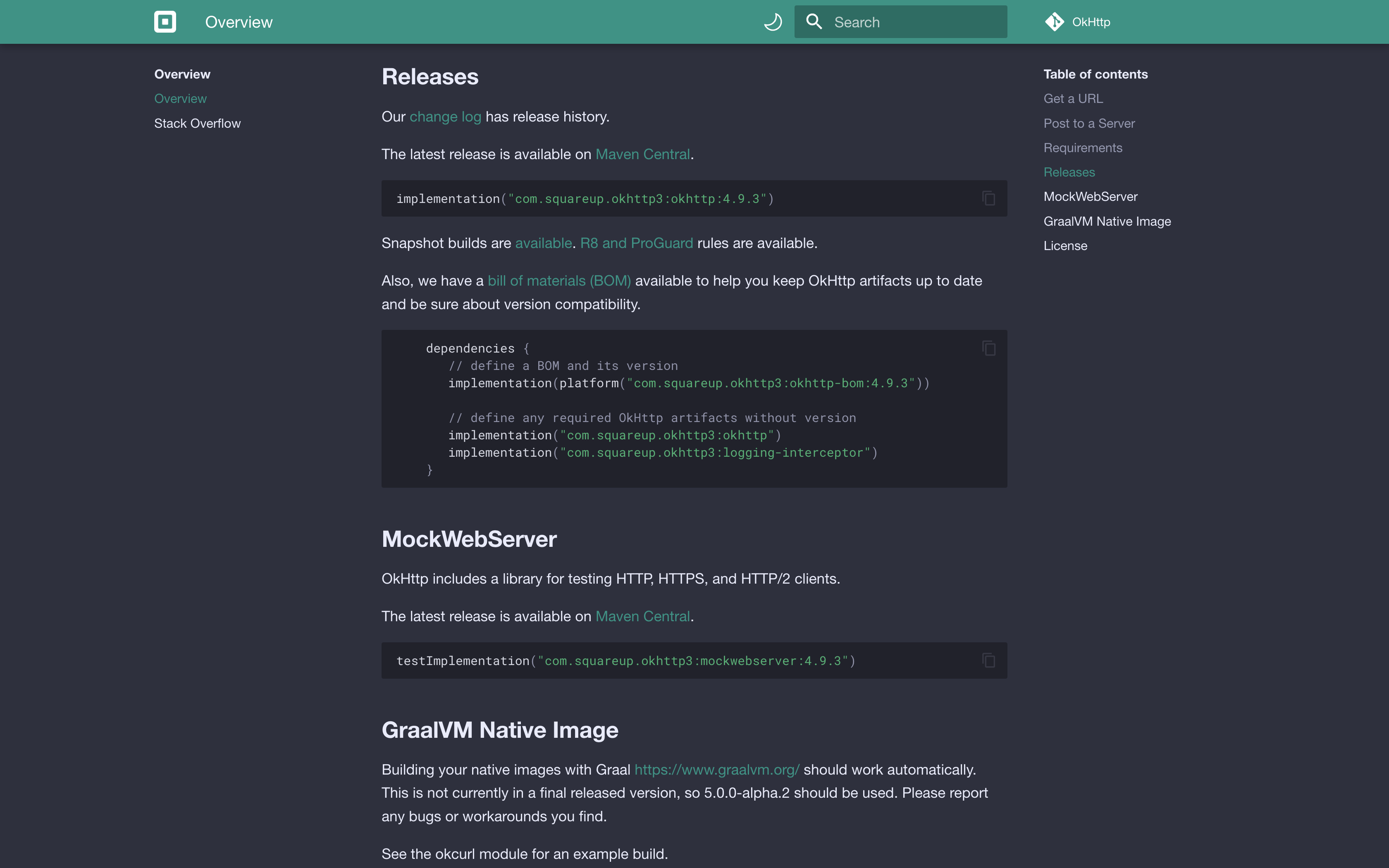Click the '// define a BOM and its version' comment
The height and width of the screenshot is (868, 1389).
coord(563,366)
